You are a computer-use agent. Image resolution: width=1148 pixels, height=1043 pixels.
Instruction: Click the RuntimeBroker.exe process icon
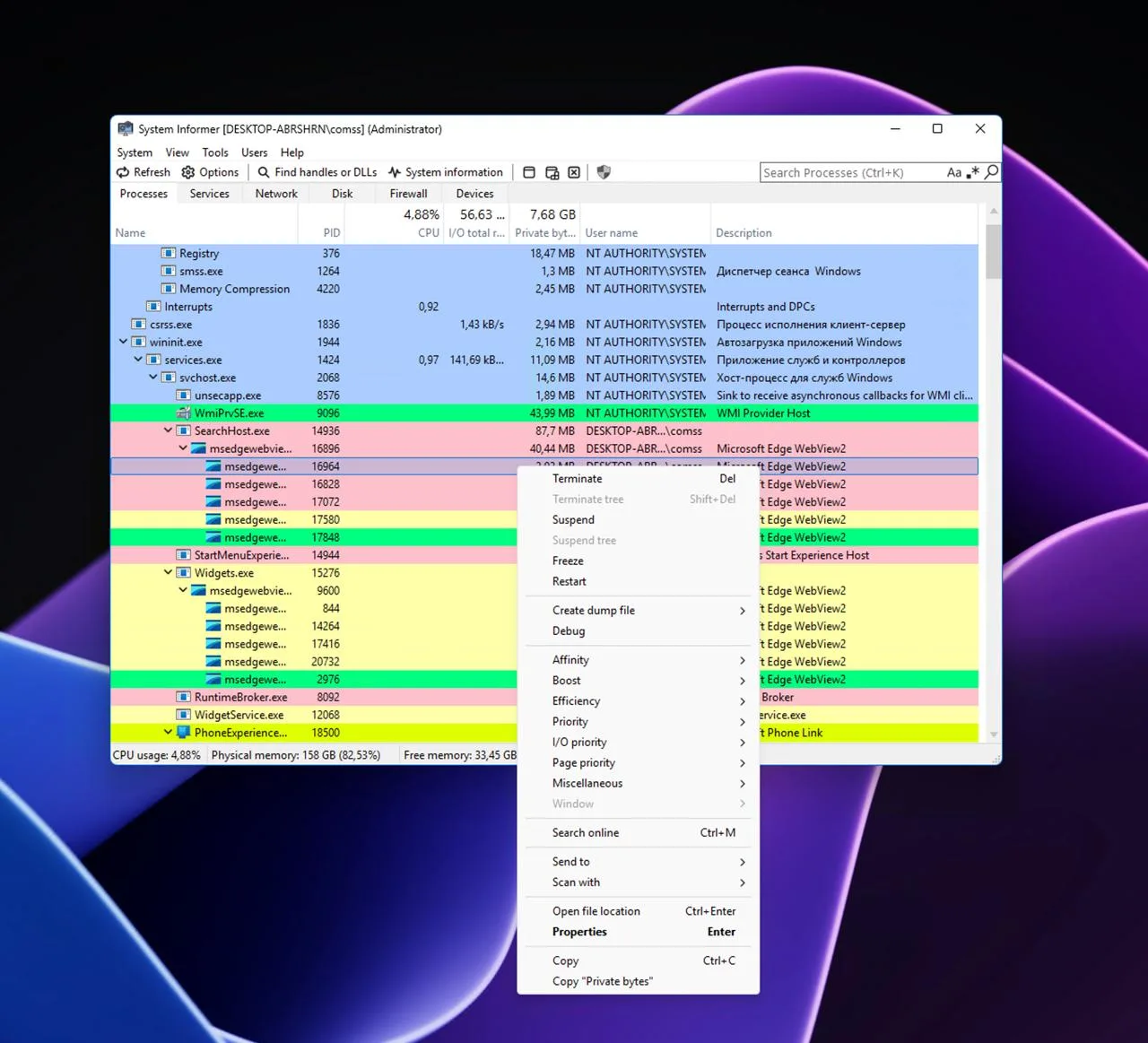(x=184, y=697)
